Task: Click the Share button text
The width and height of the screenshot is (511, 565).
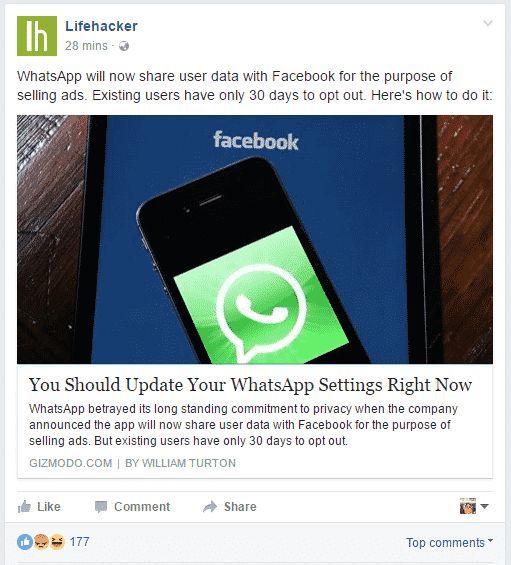Action: pos(240,507)
